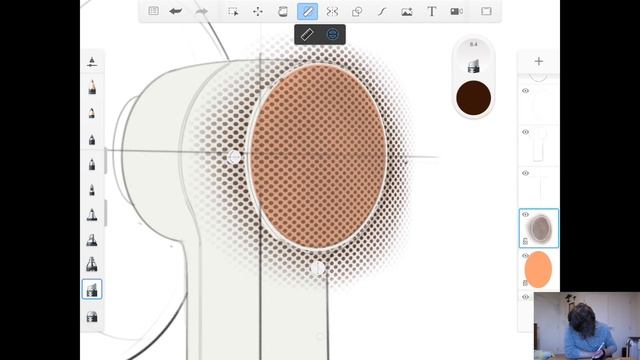Select the currently highlighted marker brush
Image resolution: width=640 pixels, height=360 pixels.
point(92,289)
